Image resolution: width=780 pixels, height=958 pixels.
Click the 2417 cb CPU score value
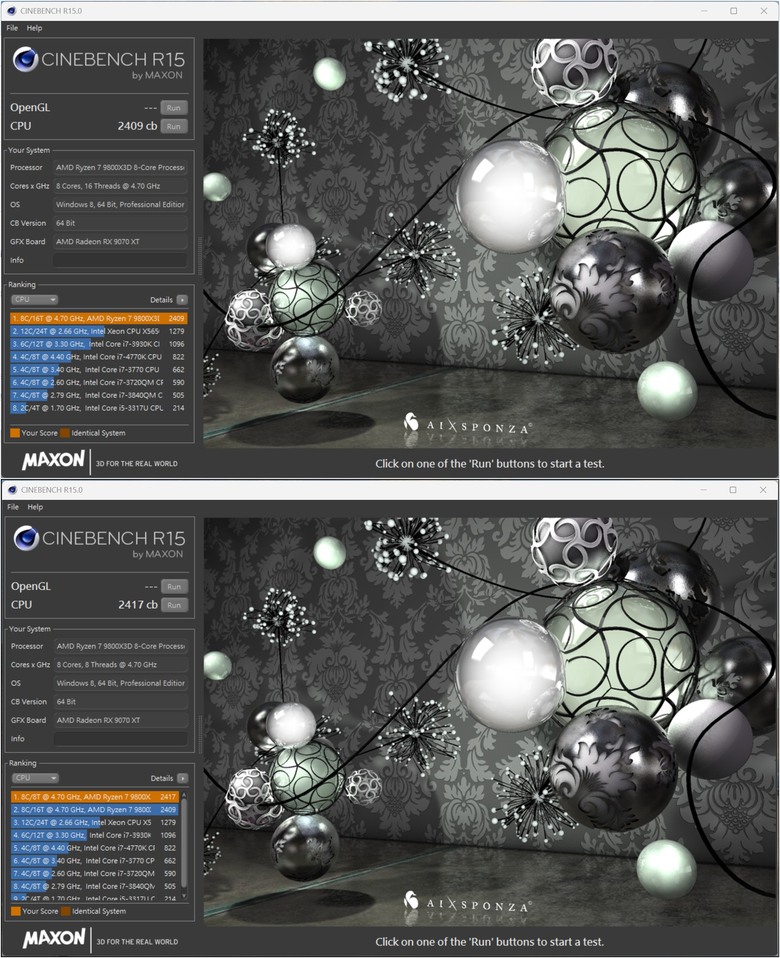pos(138,605)
